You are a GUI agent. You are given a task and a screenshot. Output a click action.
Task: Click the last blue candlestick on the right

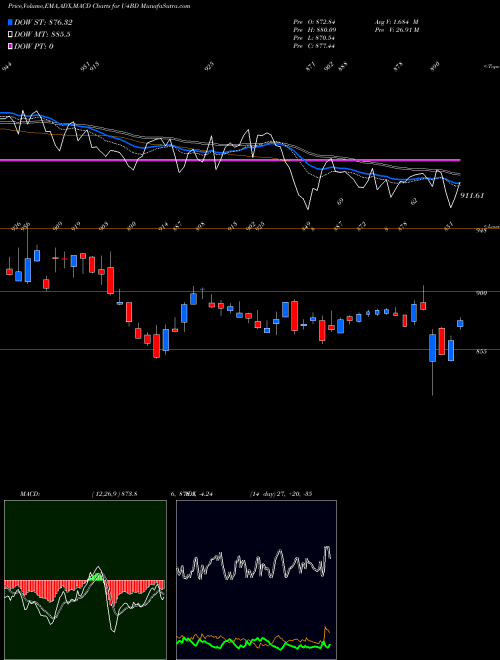(x=460, y=323)
